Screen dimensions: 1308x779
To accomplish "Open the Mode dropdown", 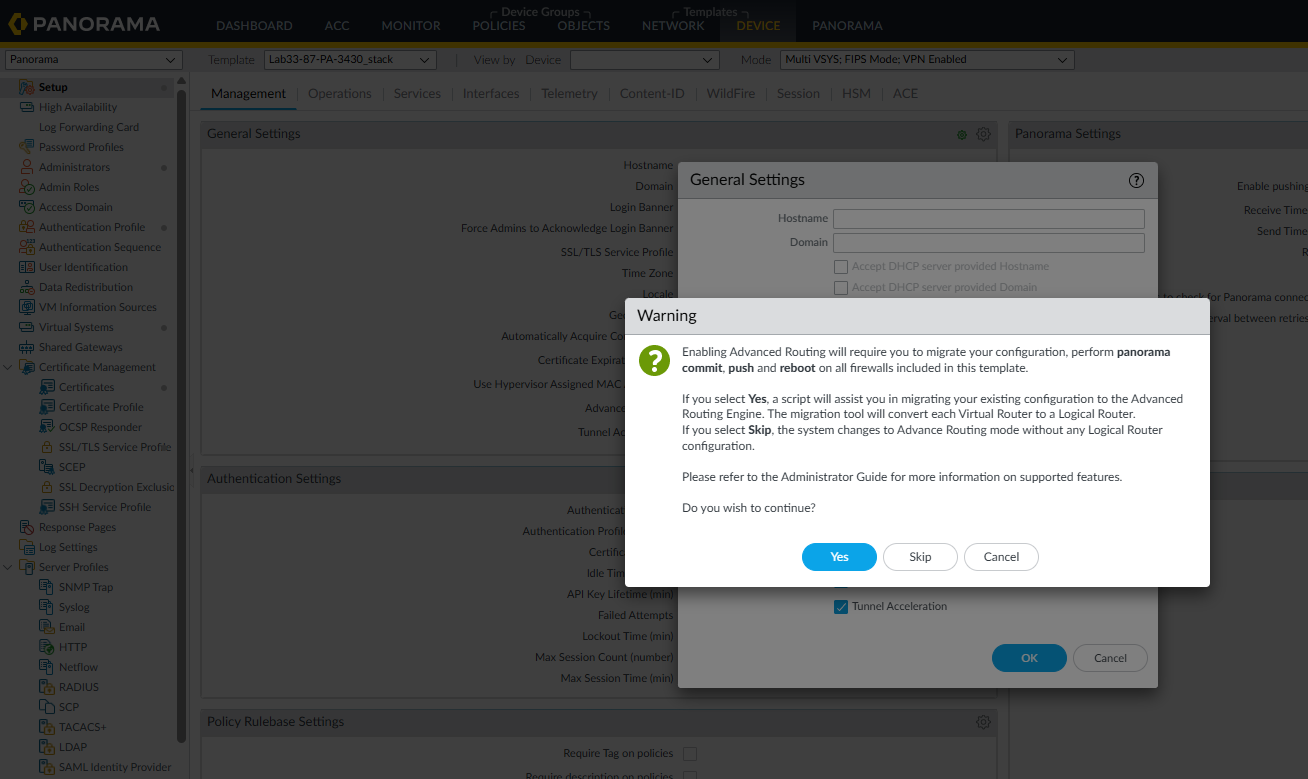I will click(x=926, y=60).
